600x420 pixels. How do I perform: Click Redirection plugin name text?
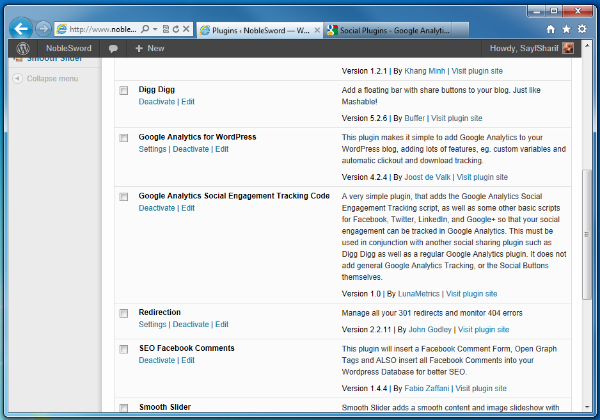[160, 312]
